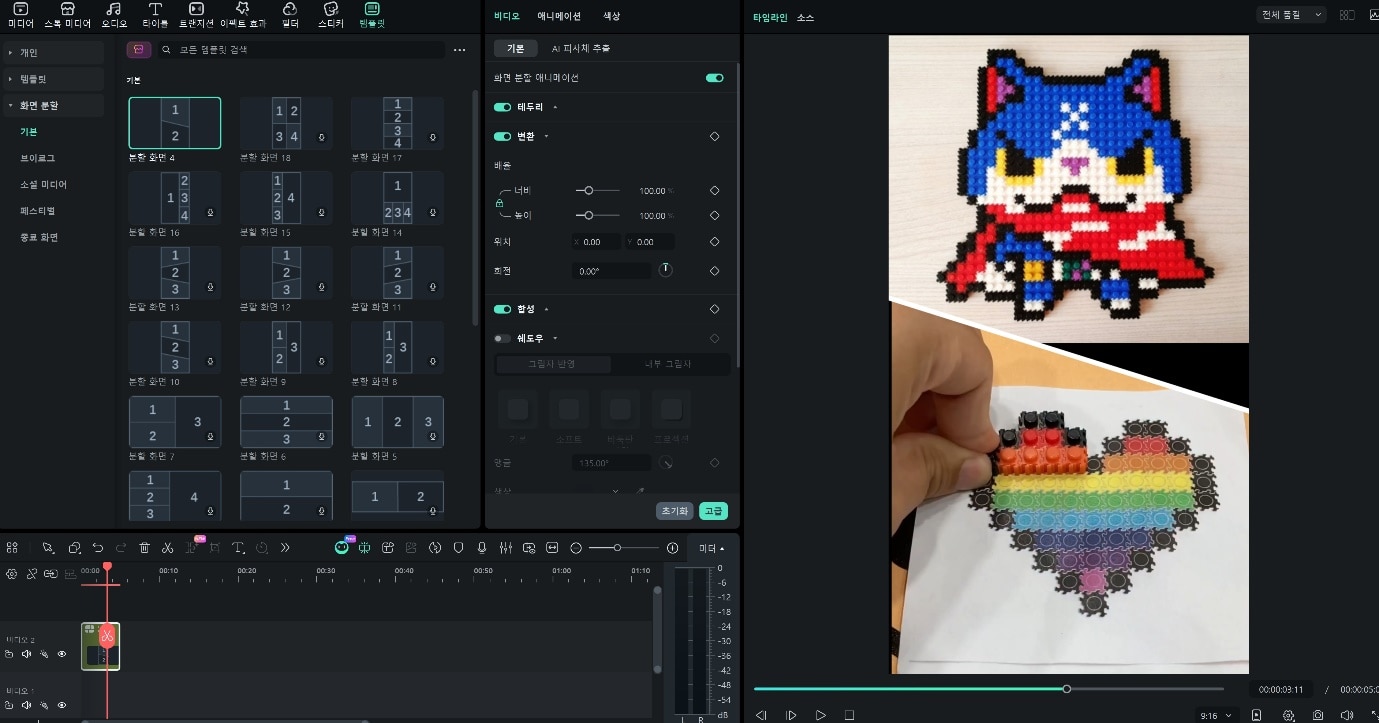Image resolution: width=1379 pixels, height=723 pixels.
Task: Stop preview playback with square button
Action: pyautogui.click(x=849, y=716)
